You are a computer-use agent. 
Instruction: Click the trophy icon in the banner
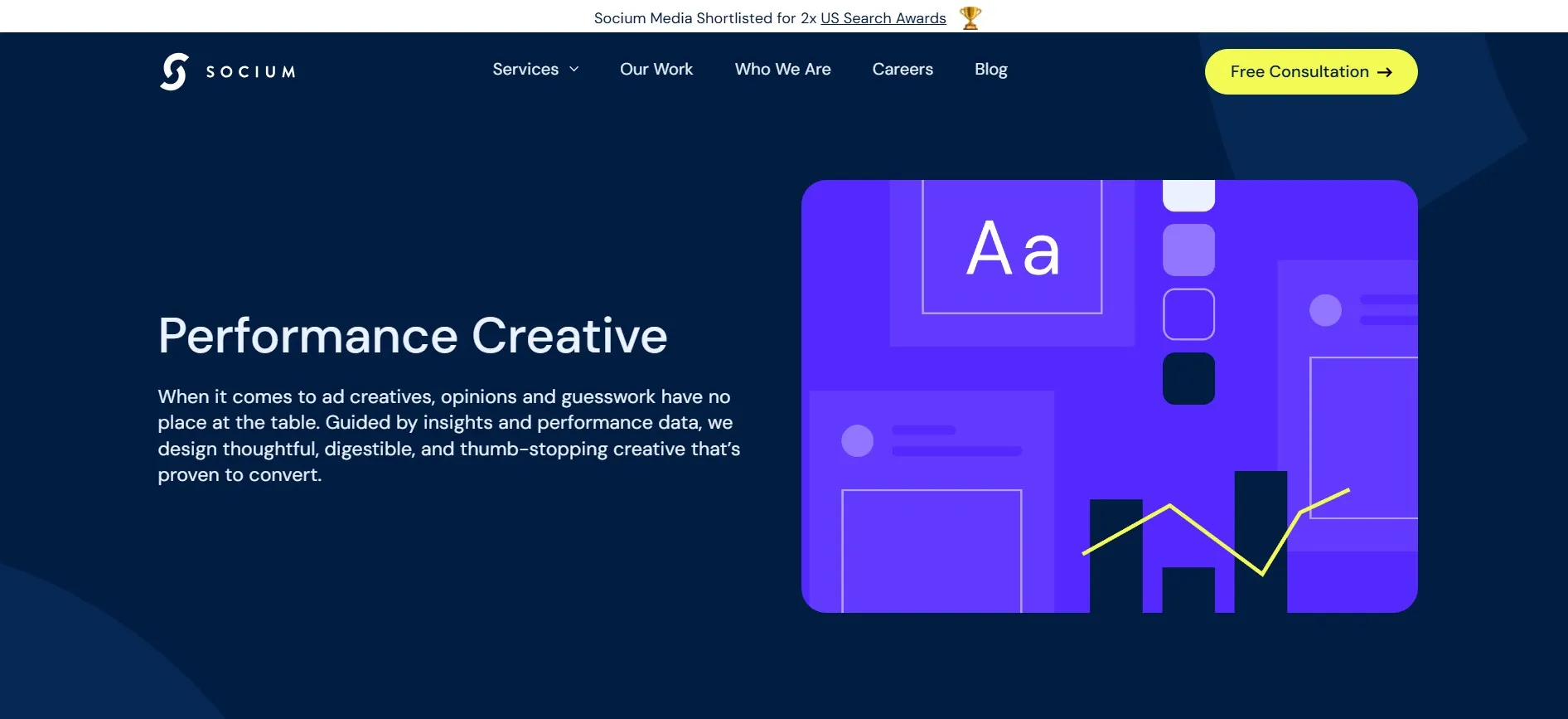[970, 17]
